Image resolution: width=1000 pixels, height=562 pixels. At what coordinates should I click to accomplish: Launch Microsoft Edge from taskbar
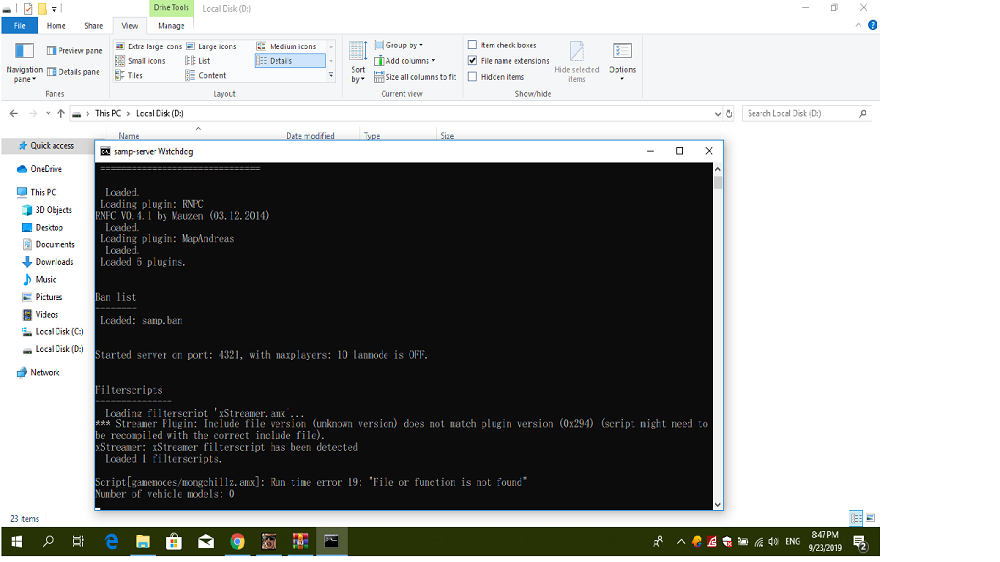click(x=111, y=542)
